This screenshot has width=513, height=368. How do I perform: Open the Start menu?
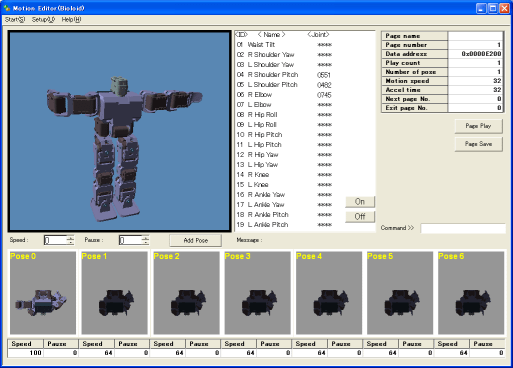click(x=15, y=20)
